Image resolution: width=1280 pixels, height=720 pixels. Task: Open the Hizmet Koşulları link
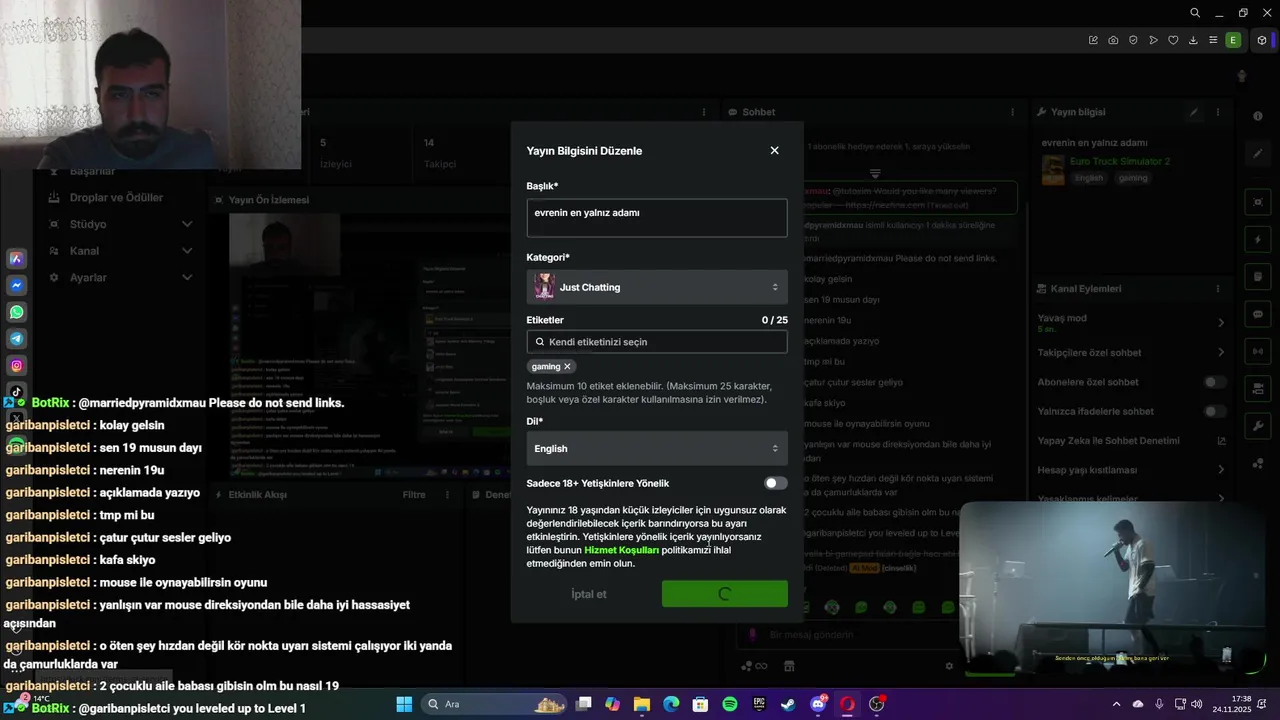click(x=621, y=550)
